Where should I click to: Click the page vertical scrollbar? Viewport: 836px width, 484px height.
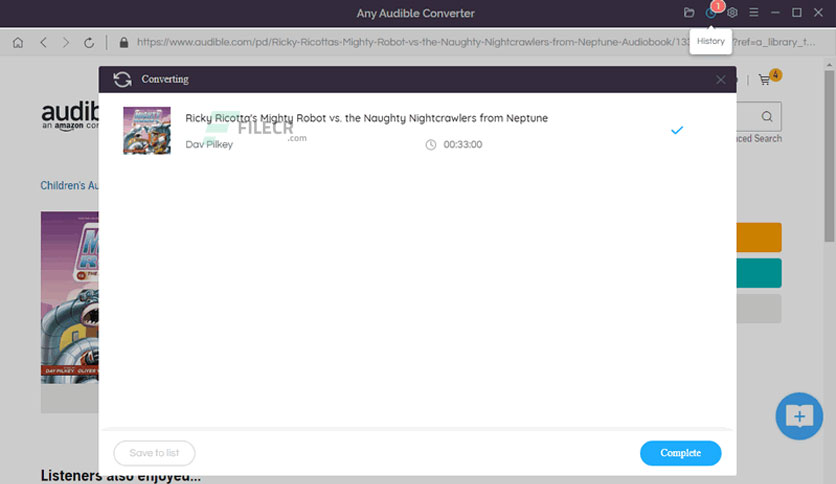(829, 155)
